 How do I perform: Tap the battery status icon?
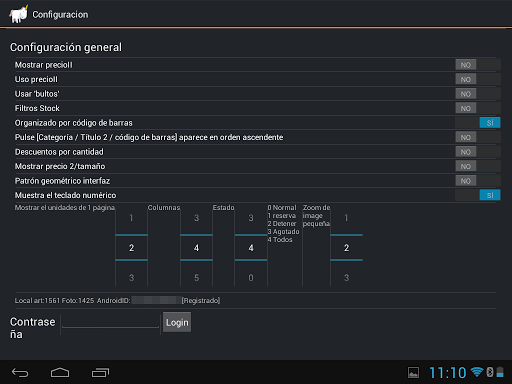pos(500,372)
